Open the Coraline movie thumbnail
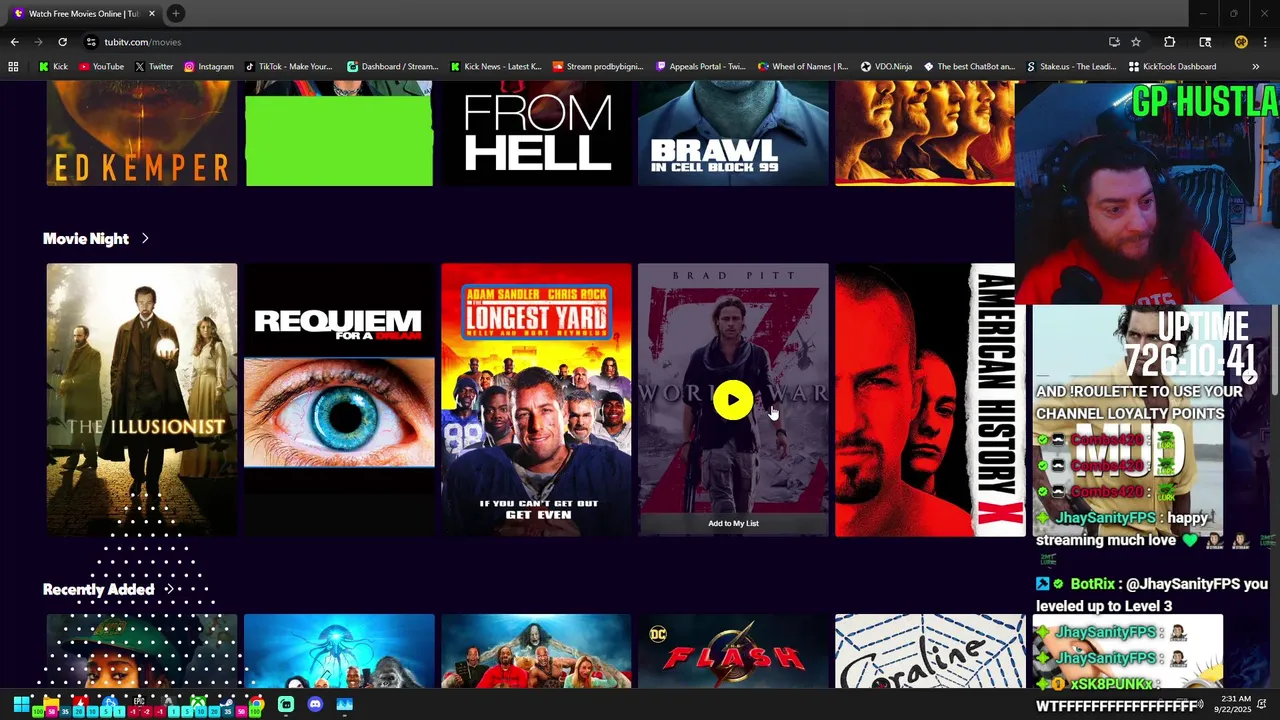1280x720 pixels. pyautogui.click(x=930, y=651)
